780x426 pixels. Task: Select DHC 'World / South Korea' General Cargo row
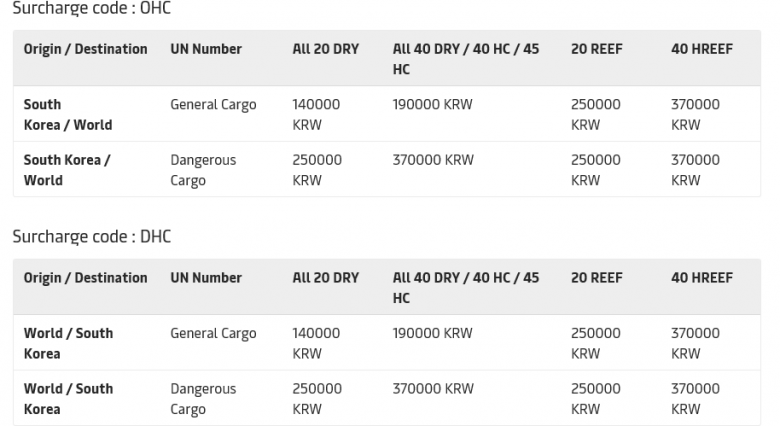point(387,343)
